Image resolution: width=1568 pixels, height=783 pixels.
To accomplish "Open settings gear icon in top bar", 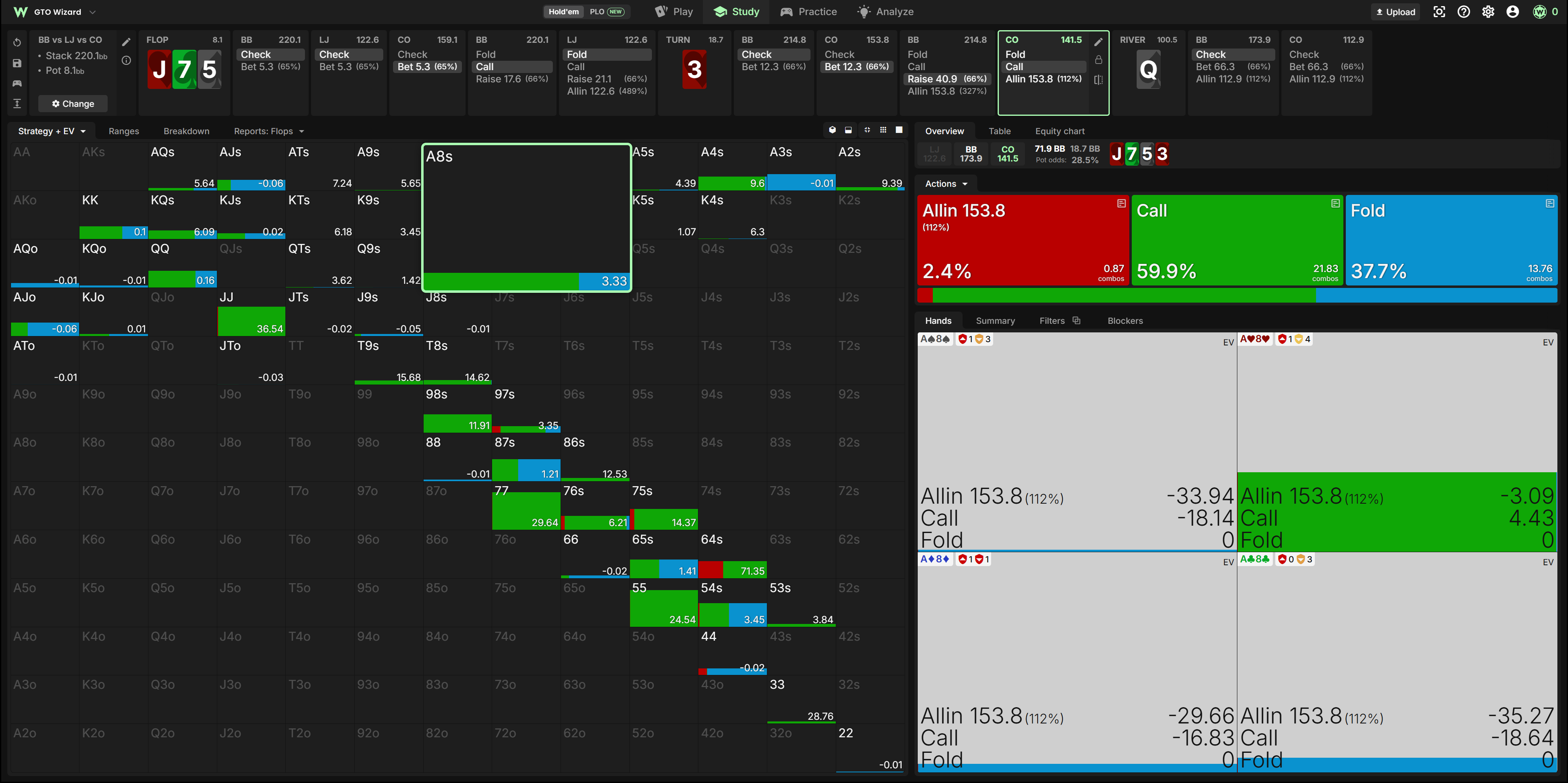I will coord(1488,11).
